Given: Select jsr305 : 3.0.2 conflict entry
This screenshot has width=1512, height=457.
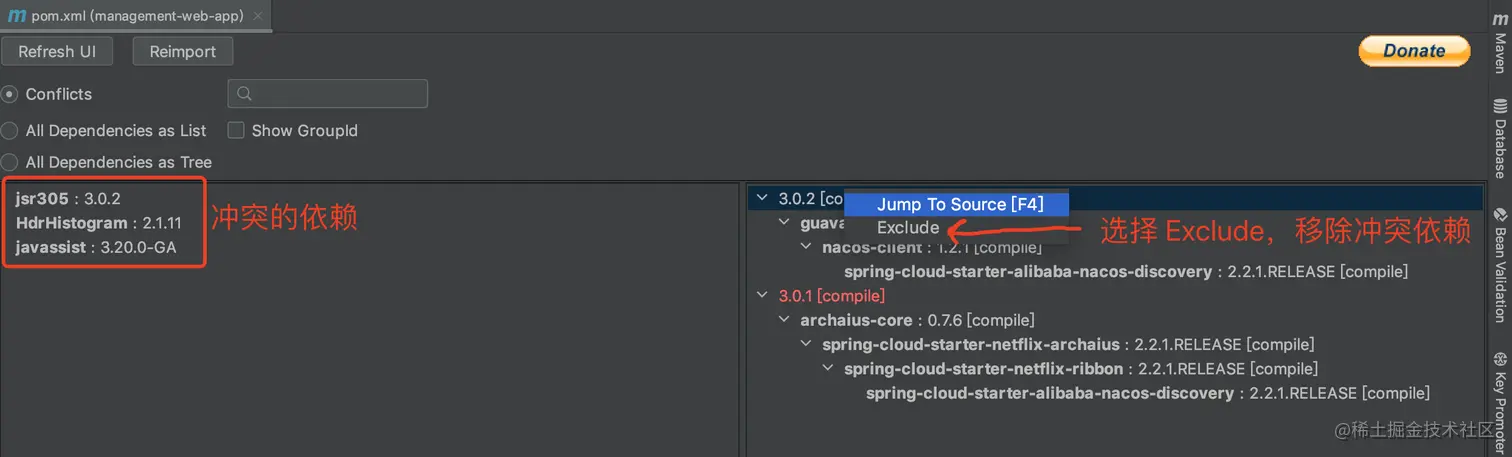Looking at the screenshot, I should coord(68,198).
